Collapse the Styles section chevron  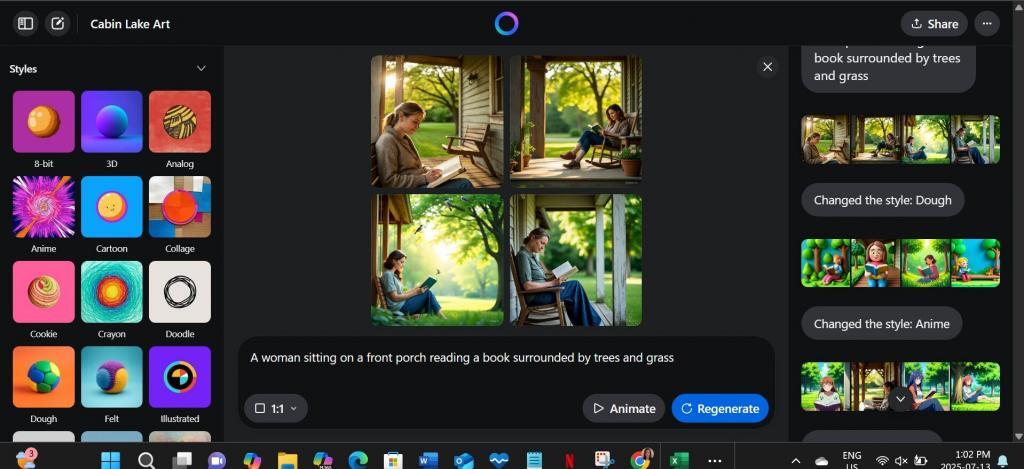201,69
